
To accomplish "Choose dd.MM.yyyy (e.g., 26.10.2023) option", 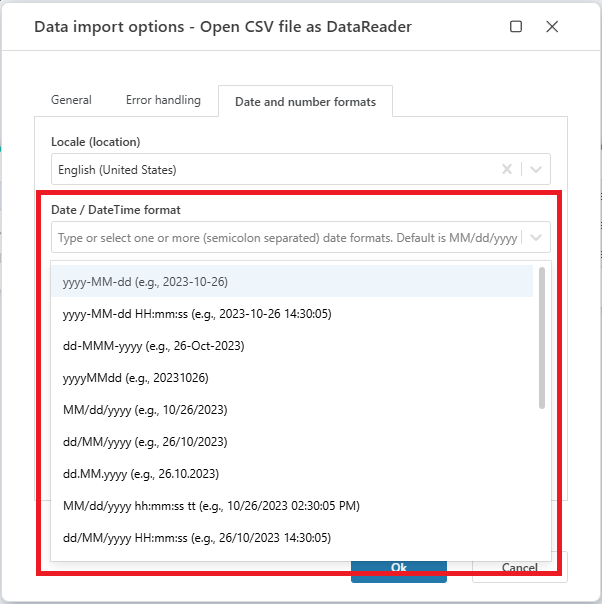I will point(292,473).
